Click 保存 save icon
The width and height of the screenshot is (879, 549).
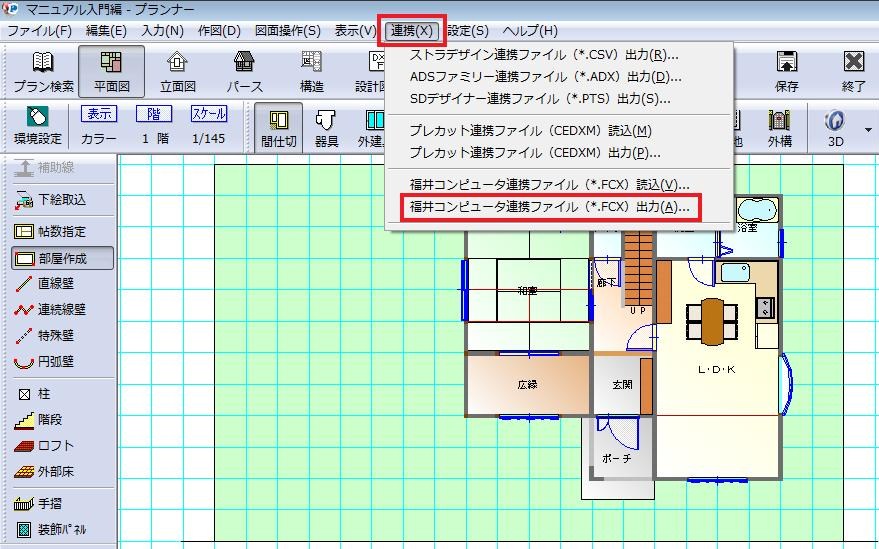[787, 72]
